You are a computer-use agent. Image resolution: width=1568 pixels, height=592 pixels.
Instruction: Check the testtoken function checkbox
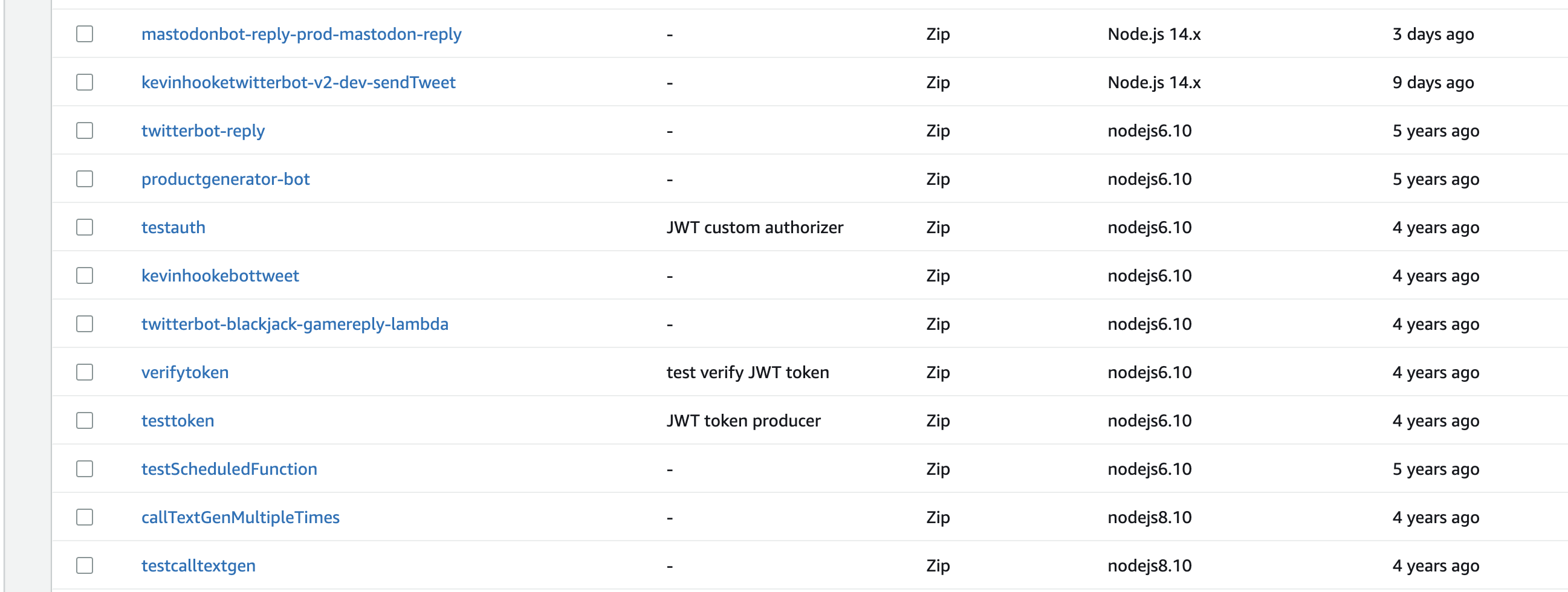(x=85, y=420)
